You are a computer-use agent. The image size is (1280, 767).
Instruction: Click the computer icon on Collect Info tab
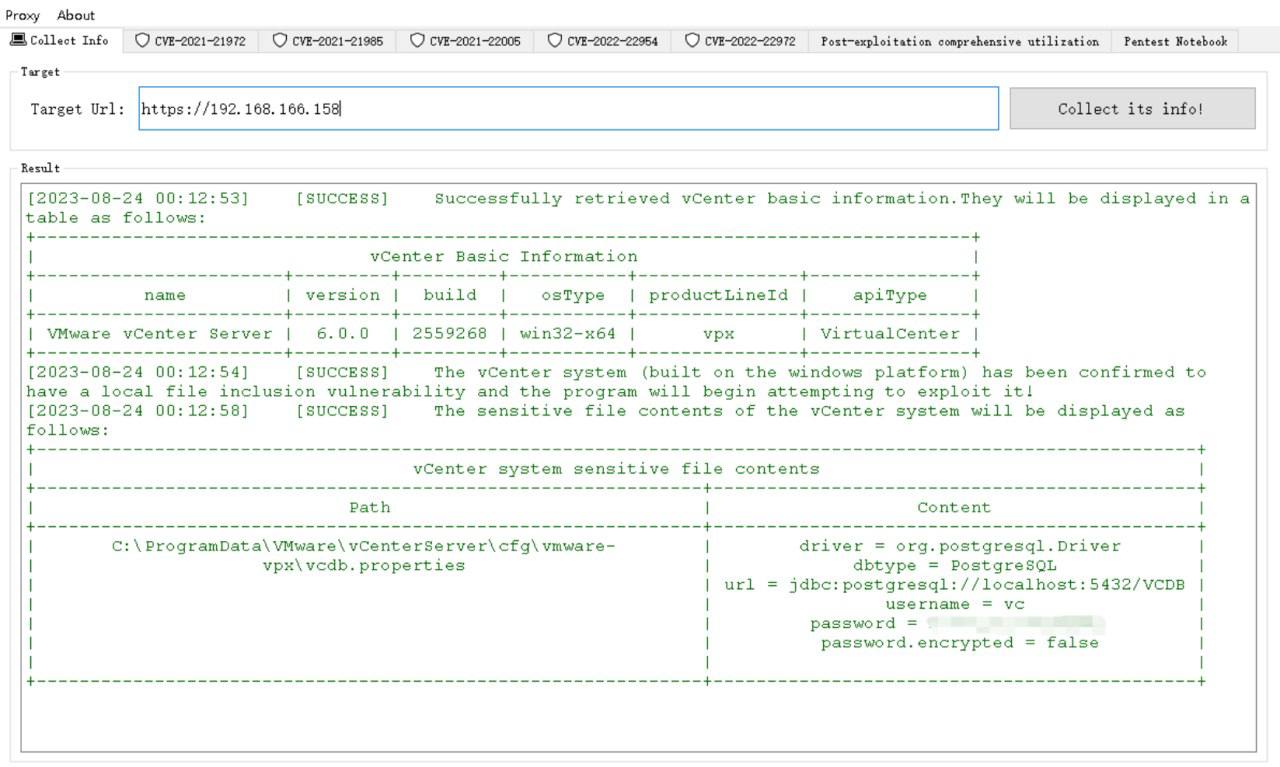tap(18, 40)
